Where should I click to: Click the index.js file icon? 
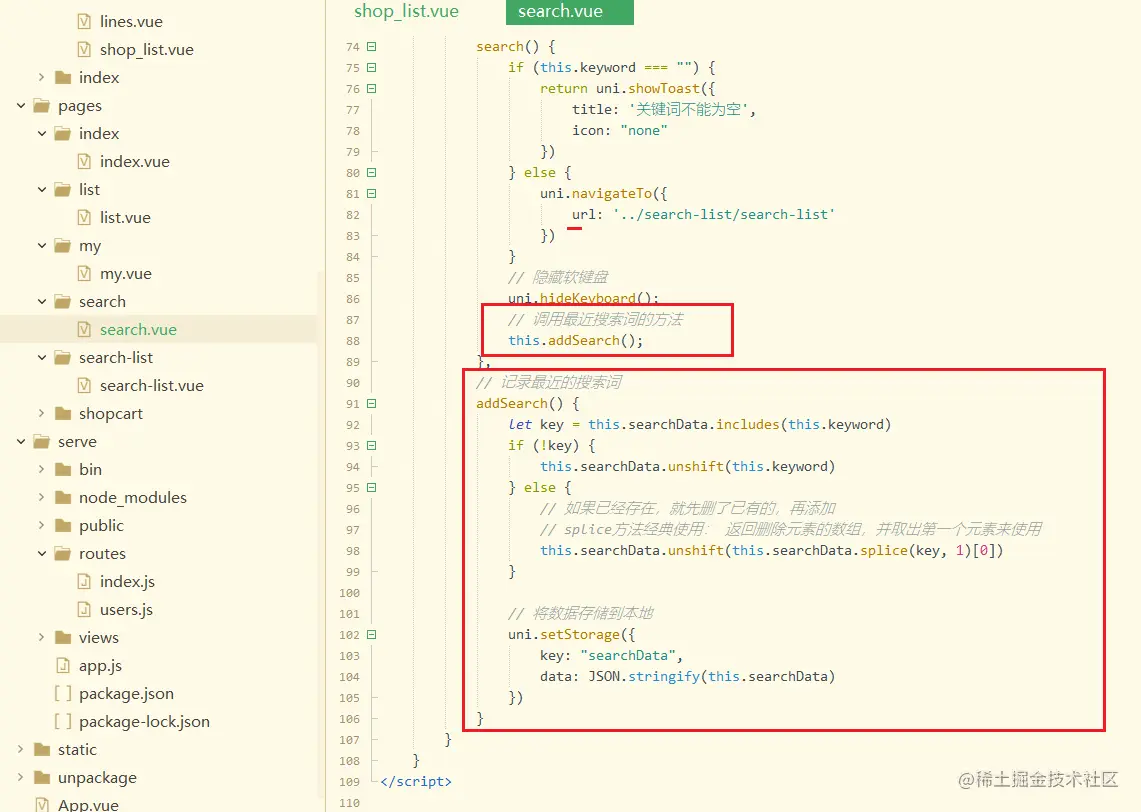pos(84,581)
